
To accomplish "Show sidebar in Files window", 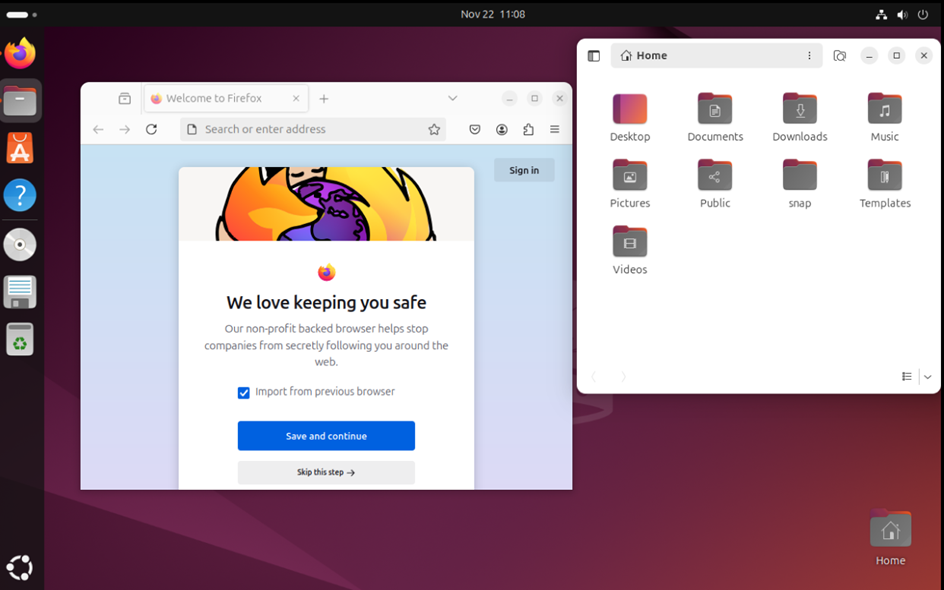I will tap(594, 56).
